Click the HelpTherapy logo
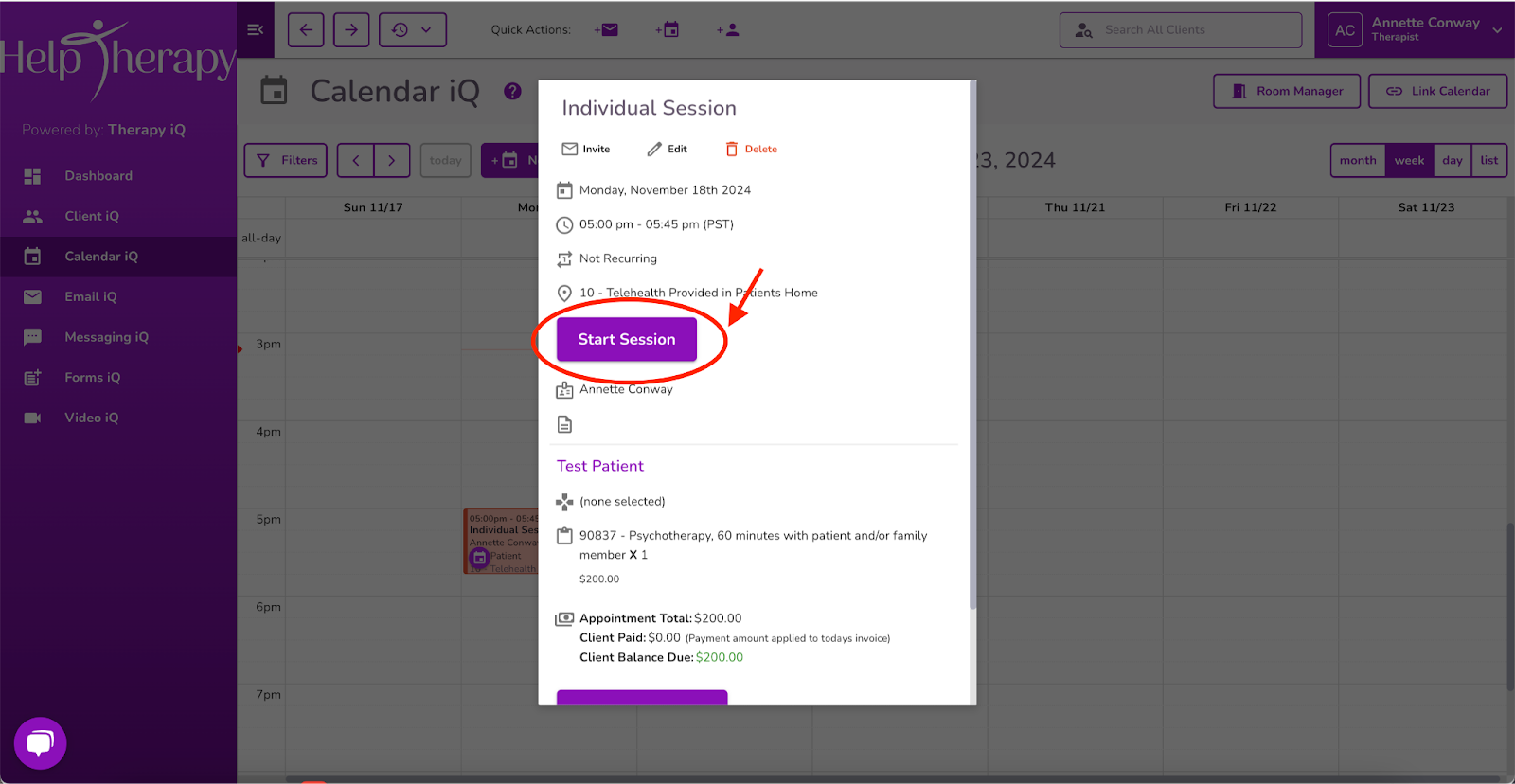This screenshot has height=784, width=1515. pos(117,59)
